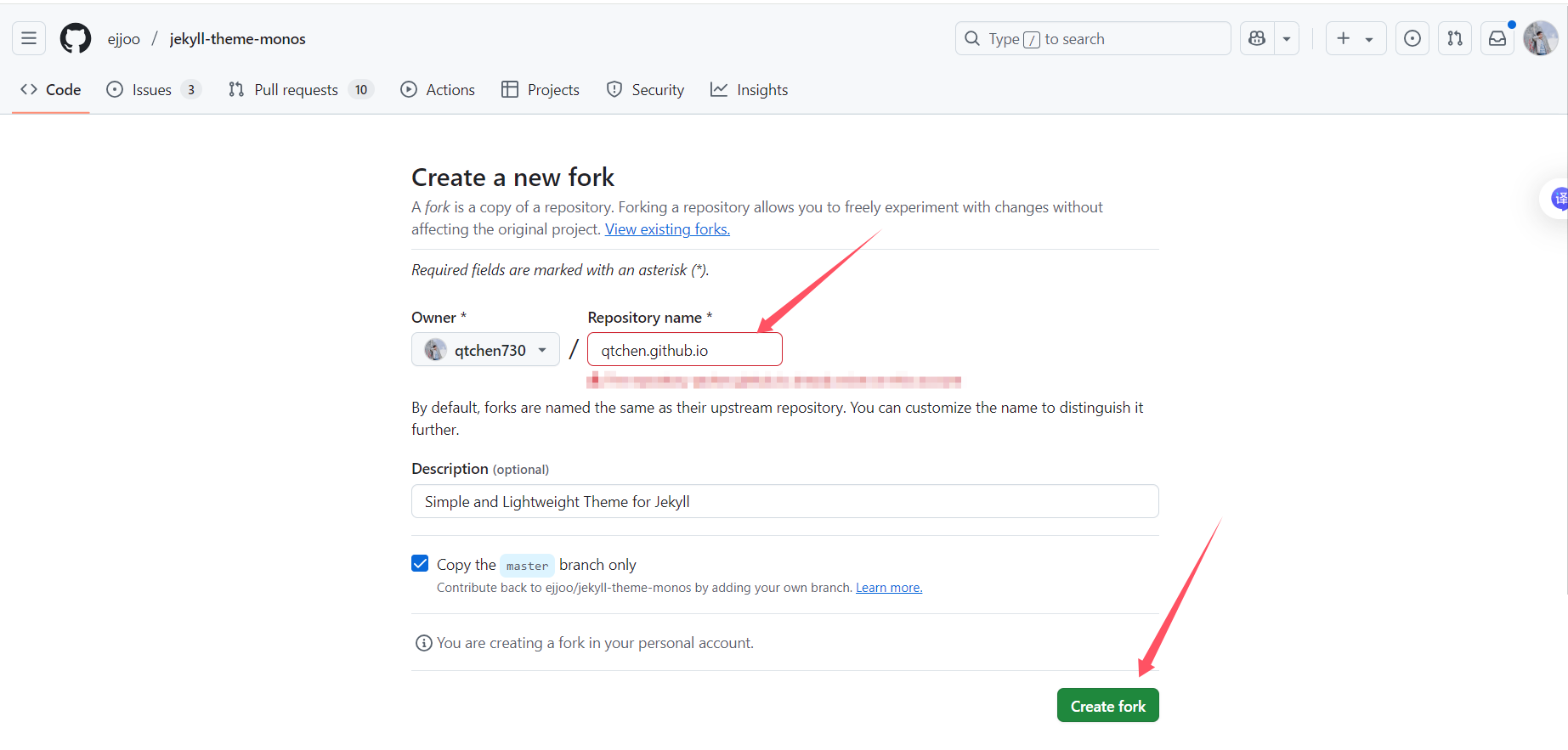The width and height of the screenshot is (1568, 750).
Task: Switch to the Security tab
Action: click(645, 90)
